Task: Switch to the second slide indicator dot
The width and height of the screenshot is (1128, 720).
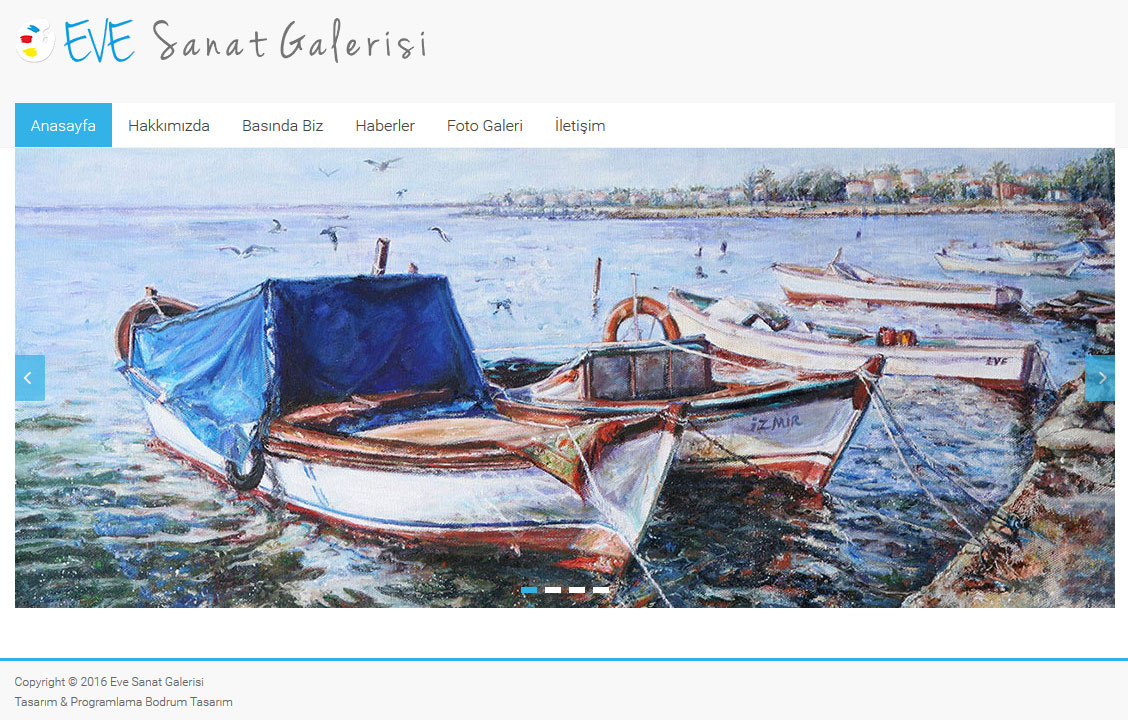Action: point(552,590)
